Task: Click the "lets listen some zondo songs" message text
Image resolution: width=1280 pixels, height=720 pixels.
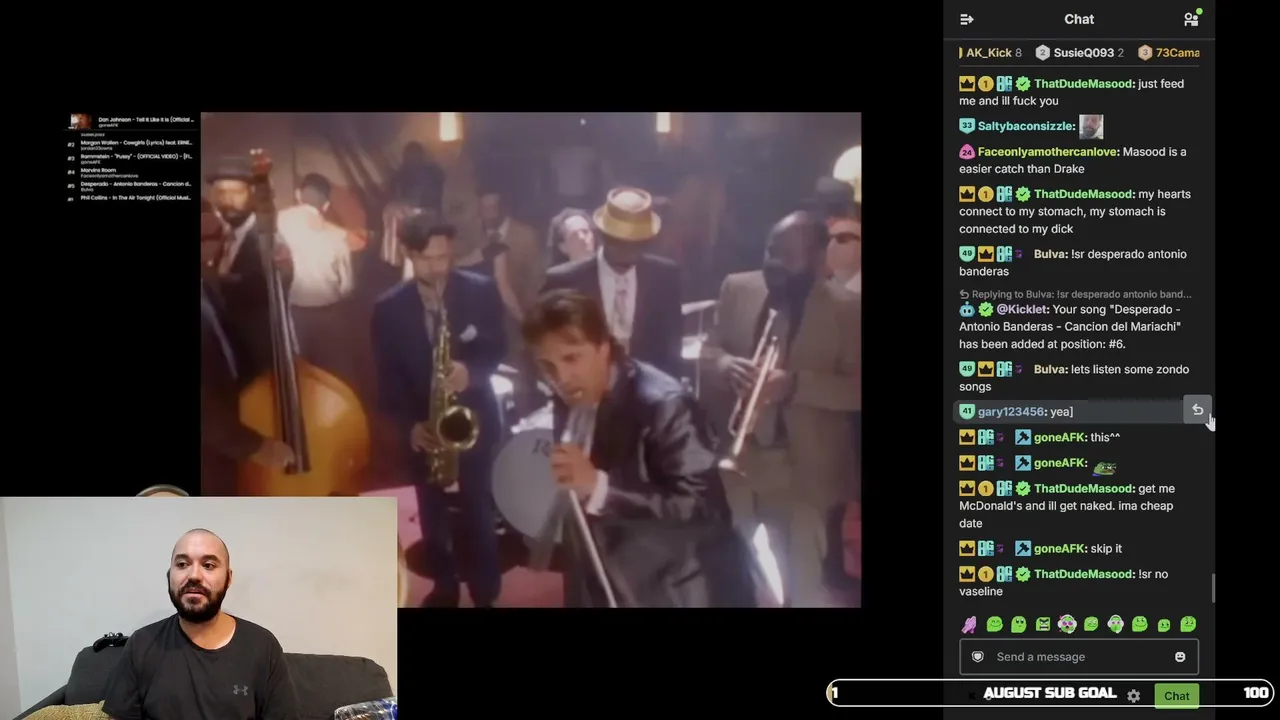Action: (x=1074, y=378)
